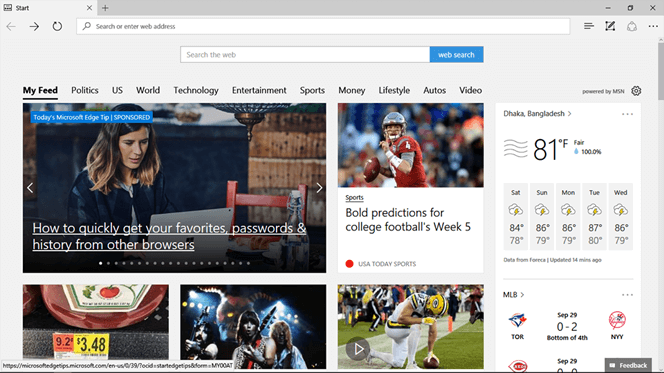Click the Sunday forecast column
Screen dimensions: 664x373
point(542,216)
